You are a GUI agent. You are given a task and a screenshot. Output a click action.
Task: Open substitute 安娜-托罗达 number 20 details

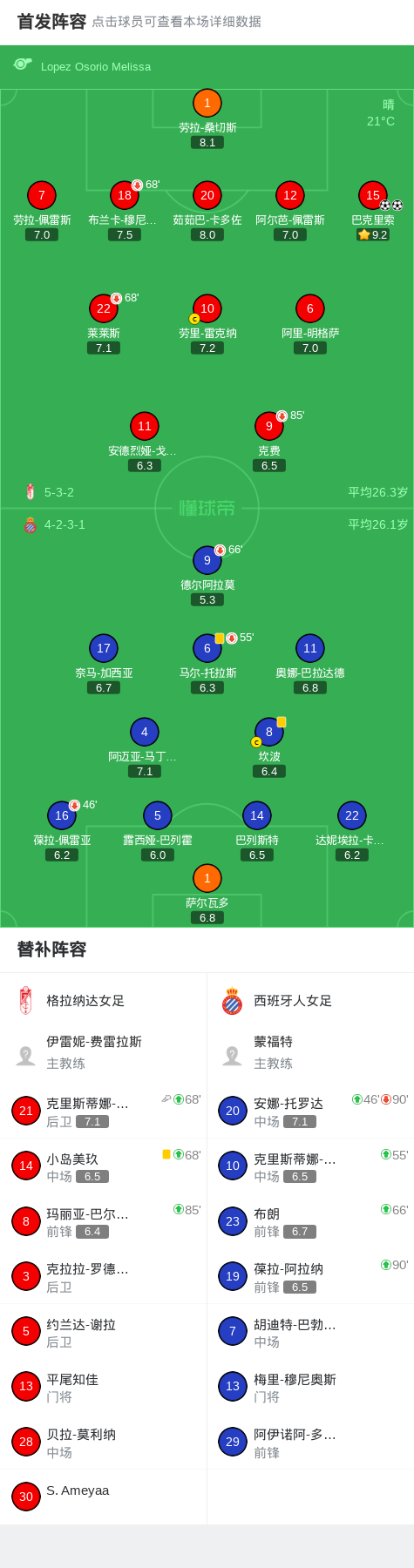pyautogui.click(x=310, y=1111)
